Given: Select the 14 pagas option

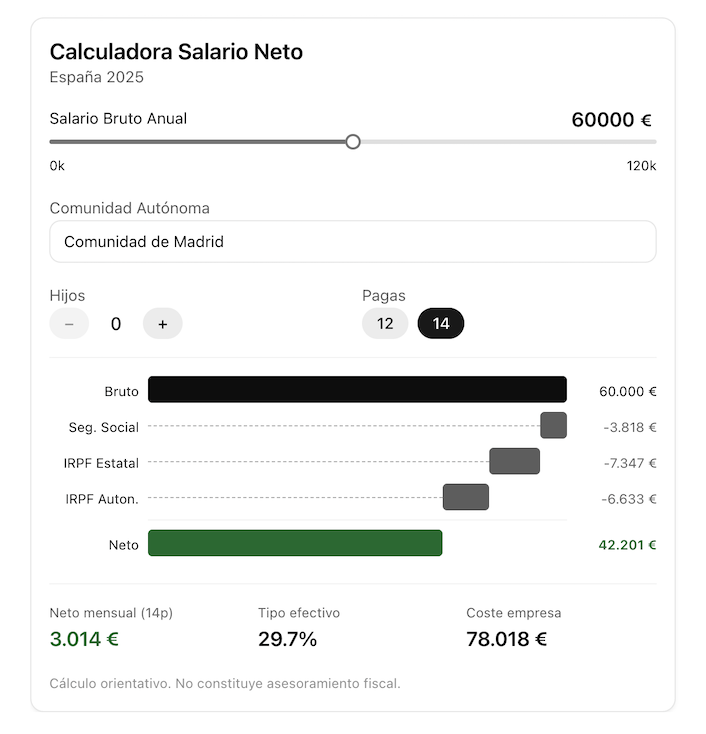Looking at the screenshot, I should pyautogui.click(x=441, y=323).
